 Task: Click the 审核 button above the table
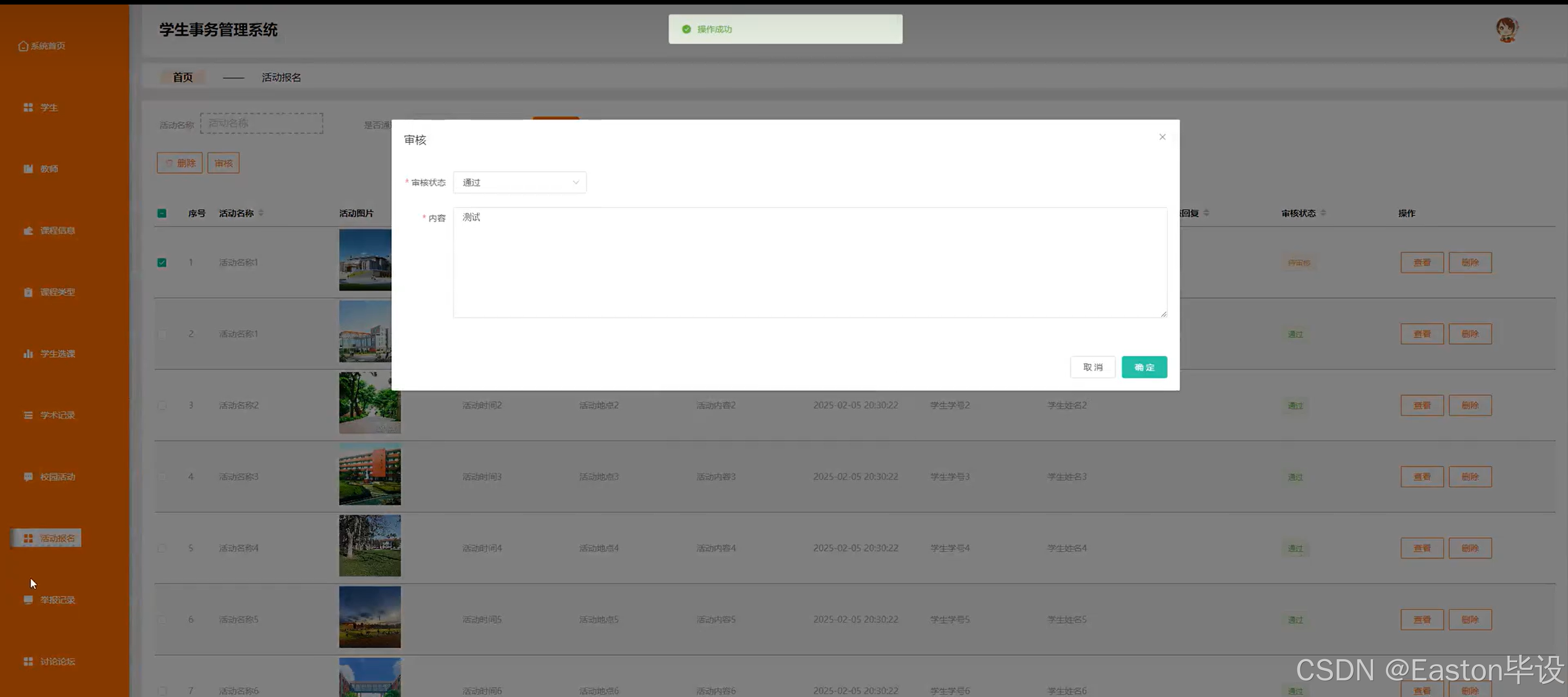(223, 163)
